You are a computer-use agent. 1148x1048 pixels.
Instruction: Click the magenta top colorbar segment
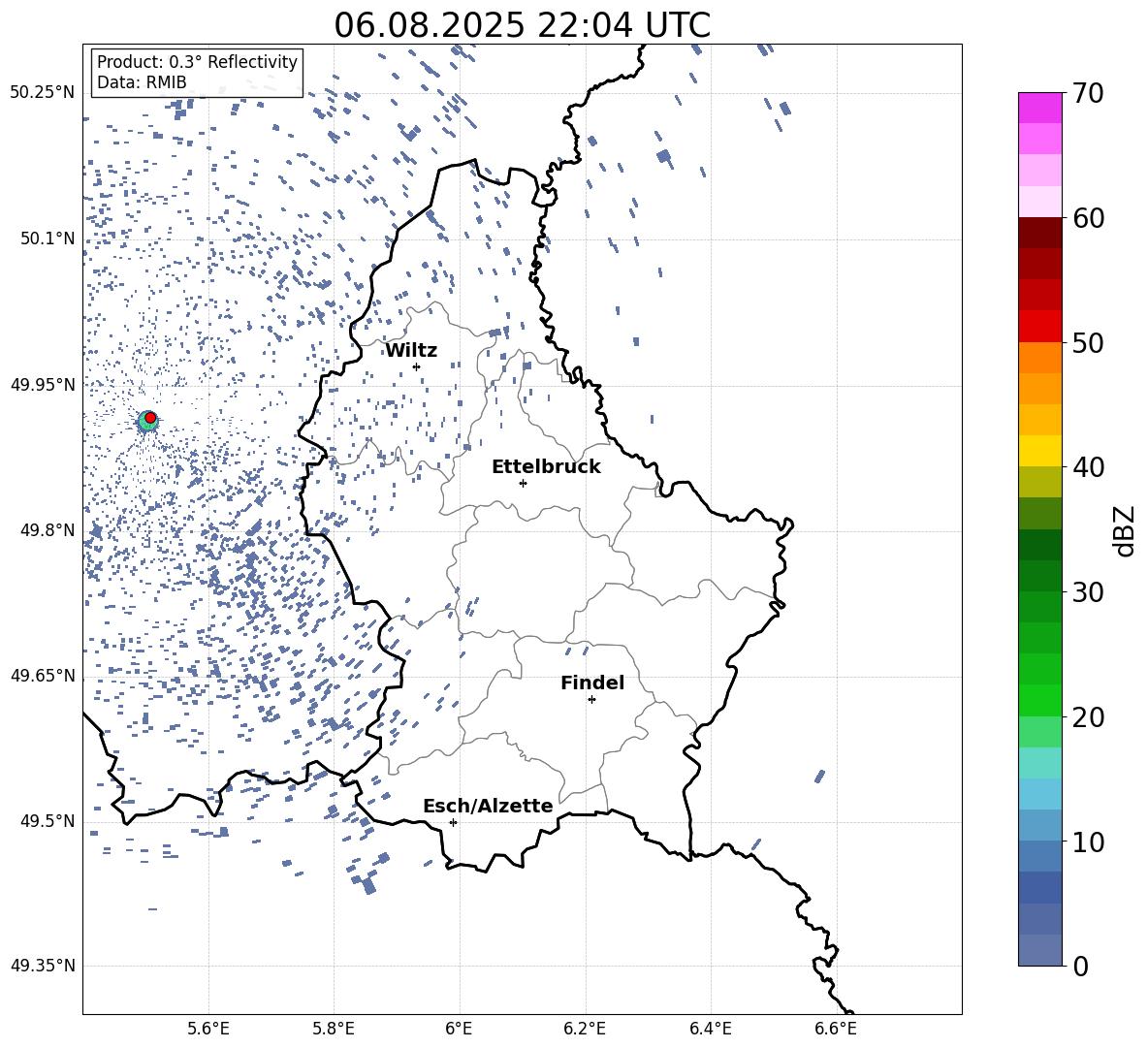pyautogui.click(x=1040, y=108)
